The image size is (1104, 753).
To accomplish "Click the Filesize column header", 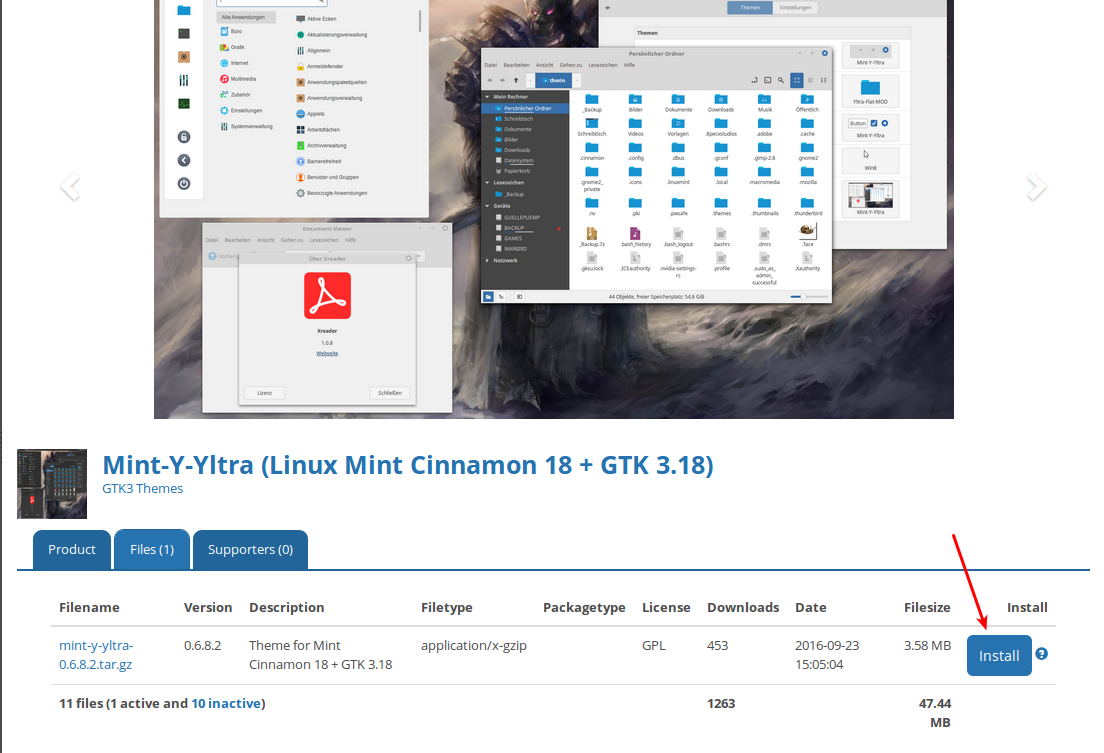I will pyautogui.click(x=927, y=607).
